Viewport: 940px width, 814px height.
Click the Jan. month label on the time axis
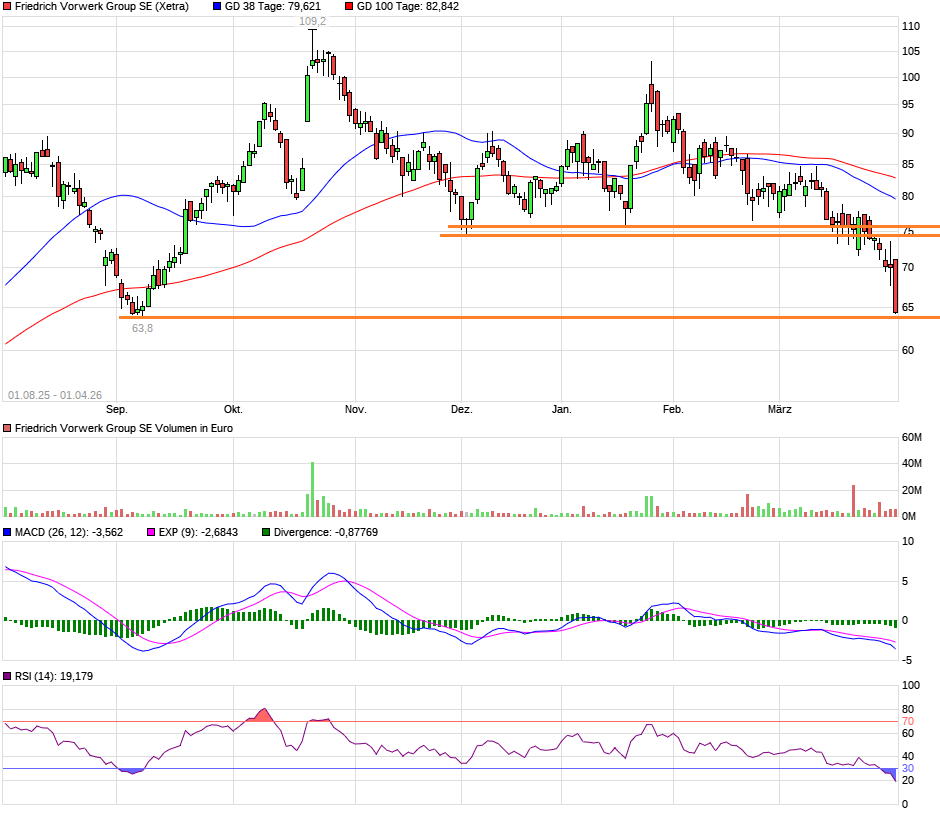point(562,410)
